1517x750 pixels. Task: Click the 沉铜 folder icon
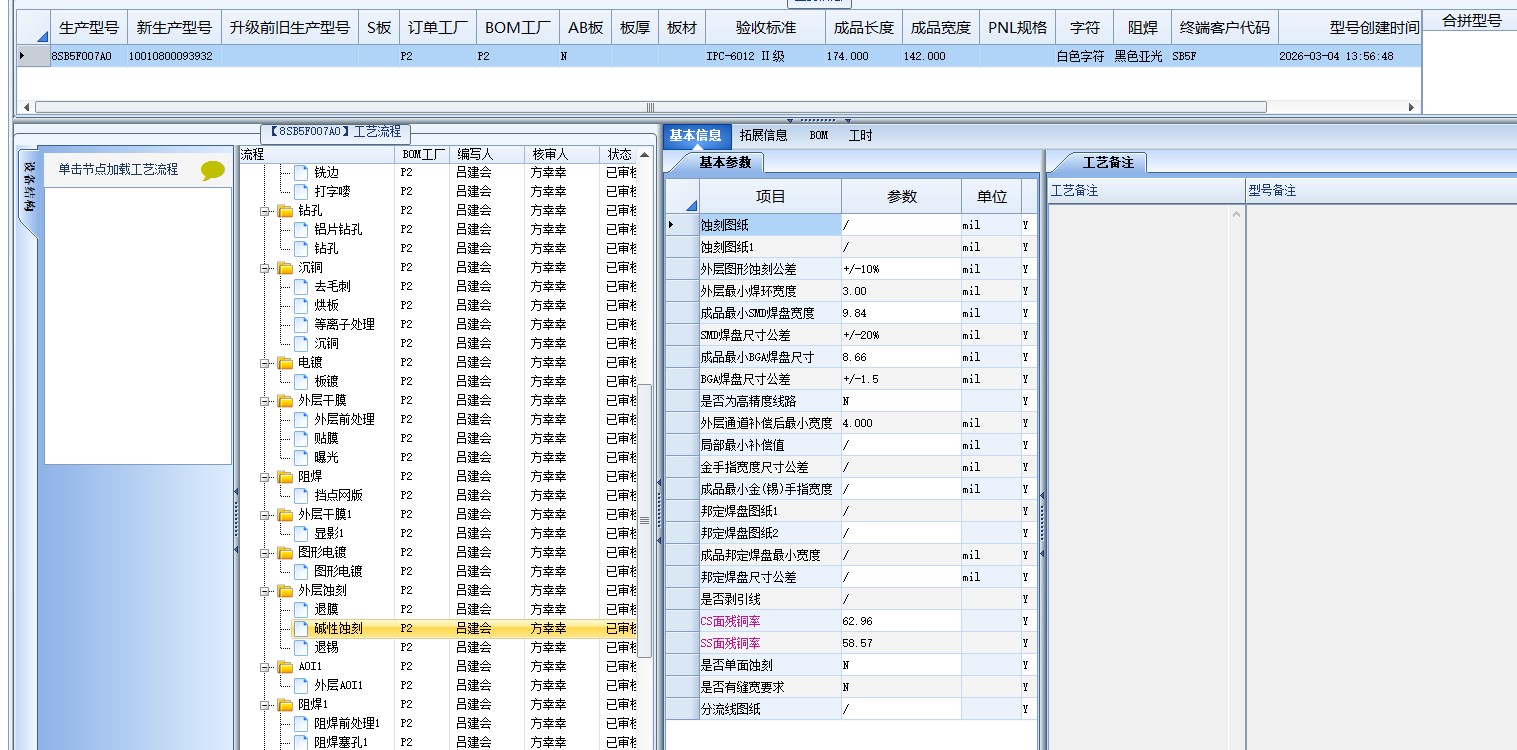[x=285, y=268]
